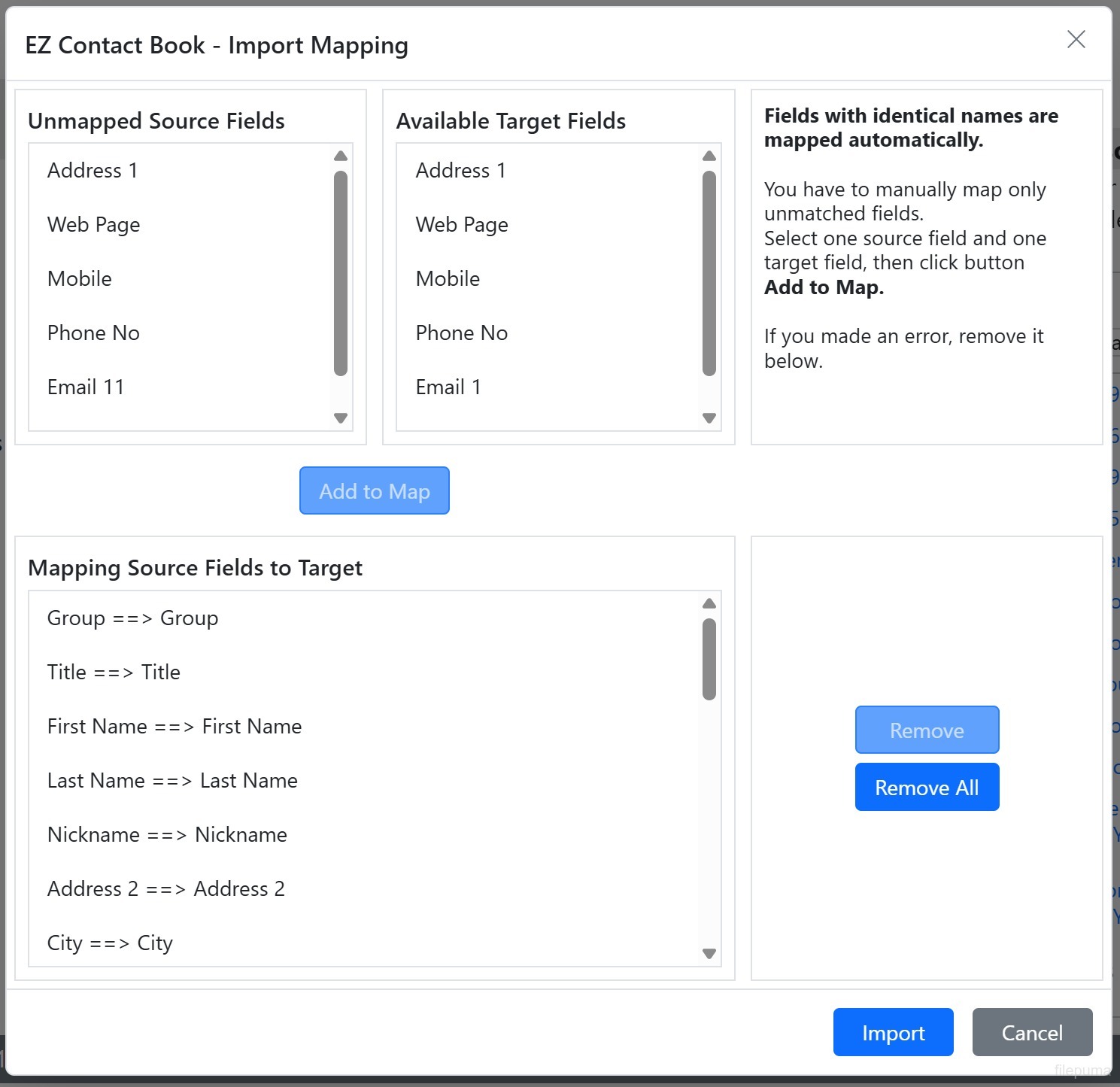Select Email 1 in Available Target Fields
Screen dimensions: 1120x1087
[448, 387]
